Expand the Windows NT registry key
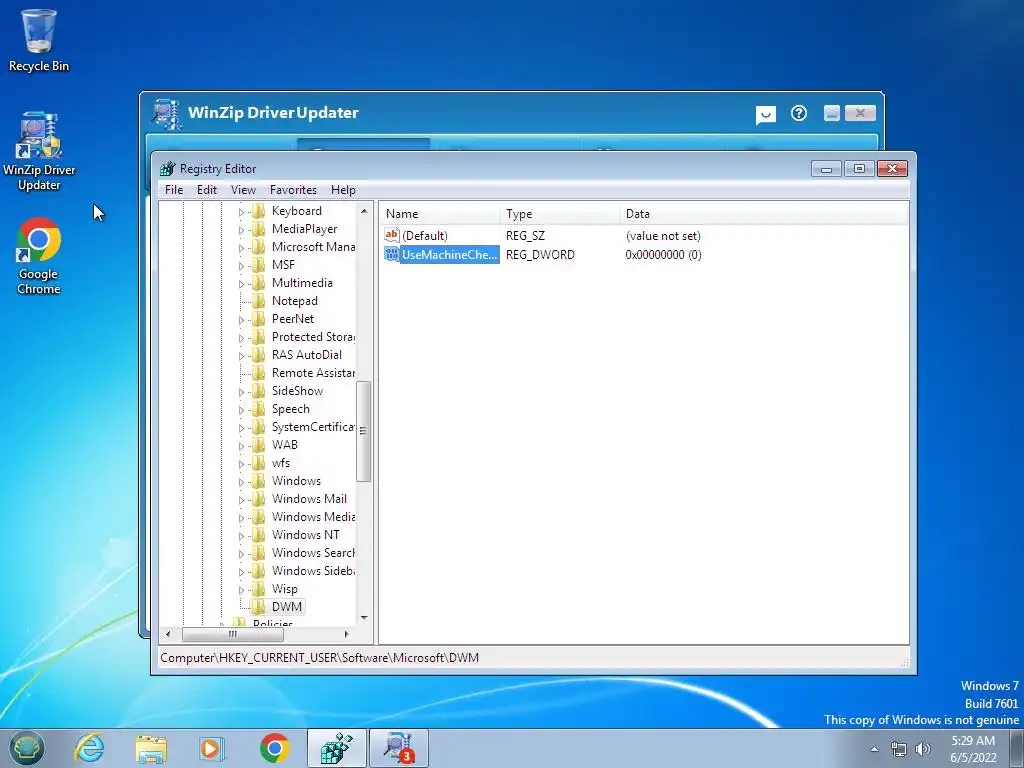This screenshot has height=768, width=1024. tap(241, 536)
